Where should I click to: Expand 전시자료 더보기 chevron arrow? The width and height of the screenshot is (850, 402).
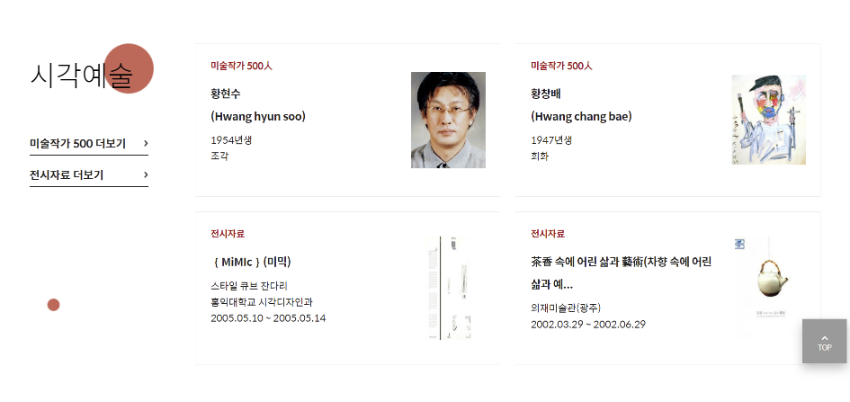tap(146, 175)
